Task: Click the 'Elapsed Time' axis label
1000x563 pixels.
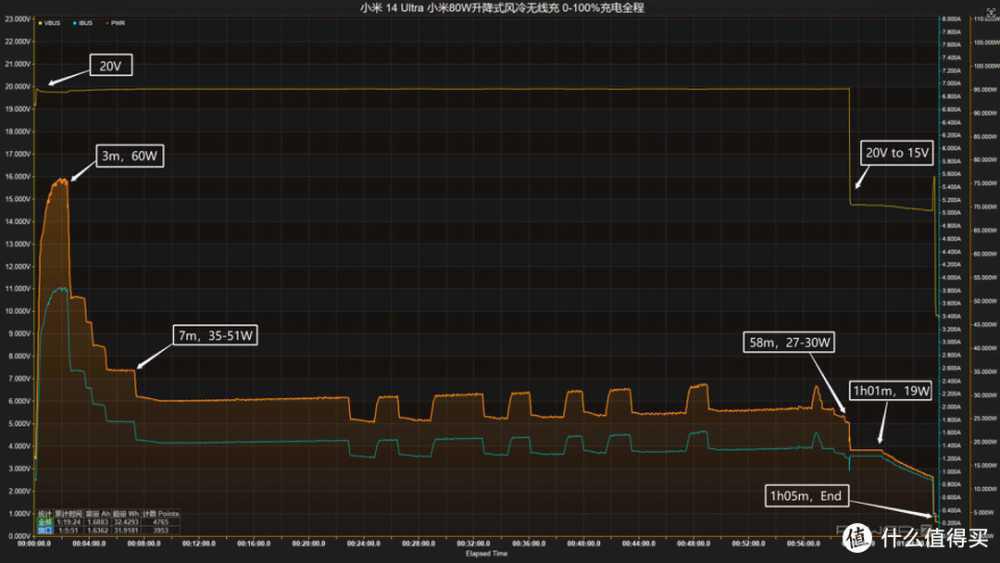Action: click(487, 552)
